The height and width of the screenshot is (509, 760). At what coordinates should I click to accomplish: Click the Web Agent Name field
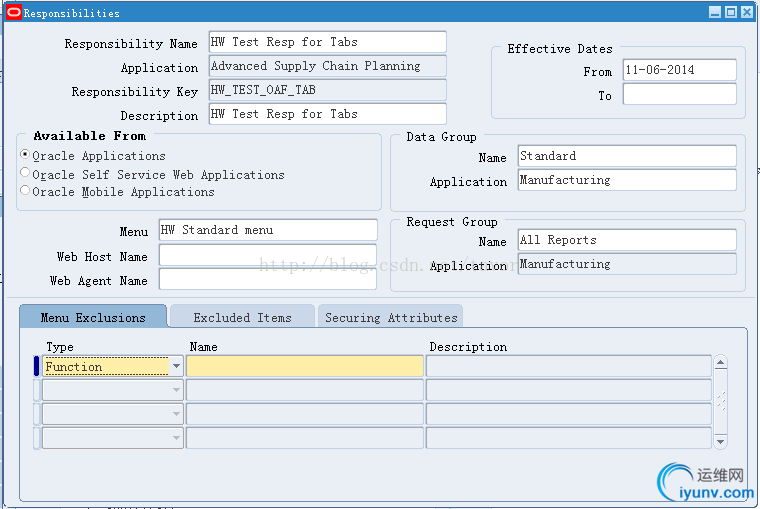coord(268,279)
